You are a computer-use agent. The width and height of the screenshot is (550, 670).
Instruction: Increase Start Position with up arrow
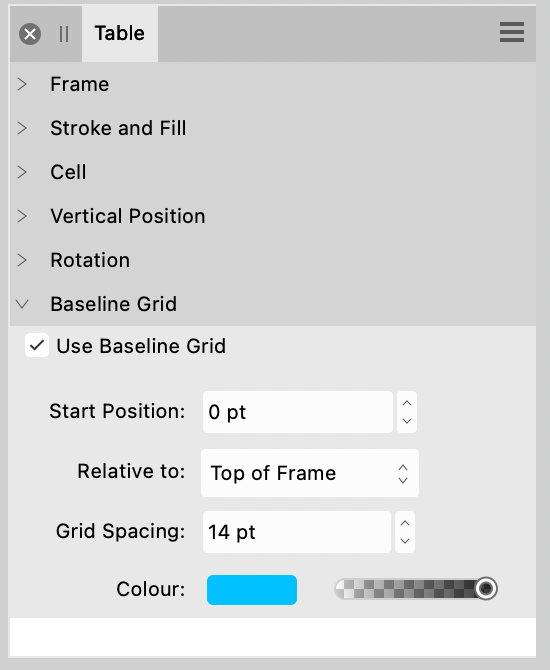click(x=407, y=403)
